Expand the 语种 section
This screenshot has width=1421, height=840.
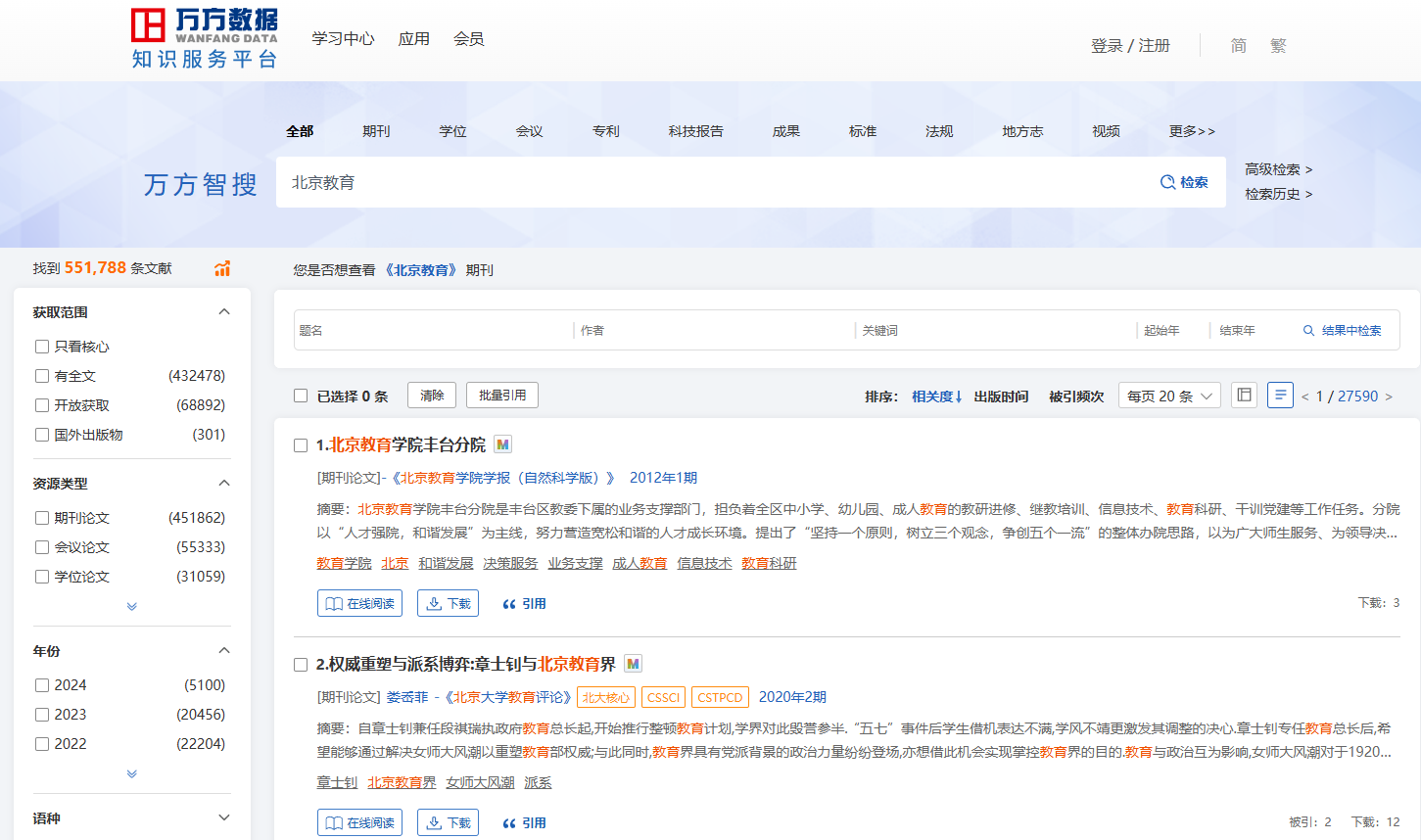[224, 817]
